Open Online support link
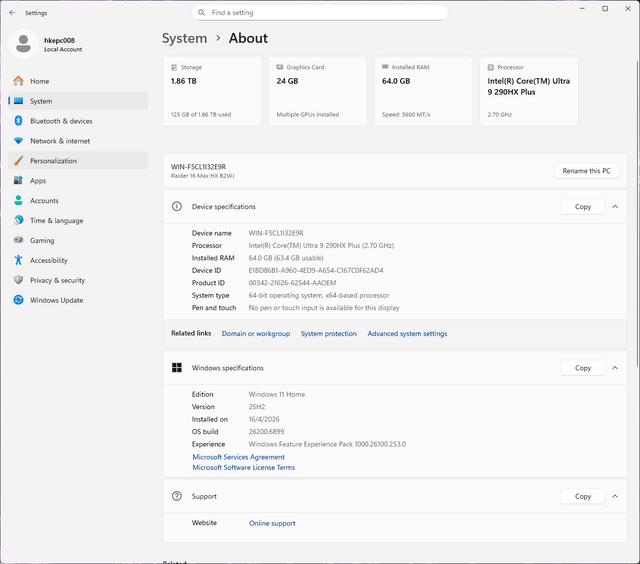 [272, 523]
